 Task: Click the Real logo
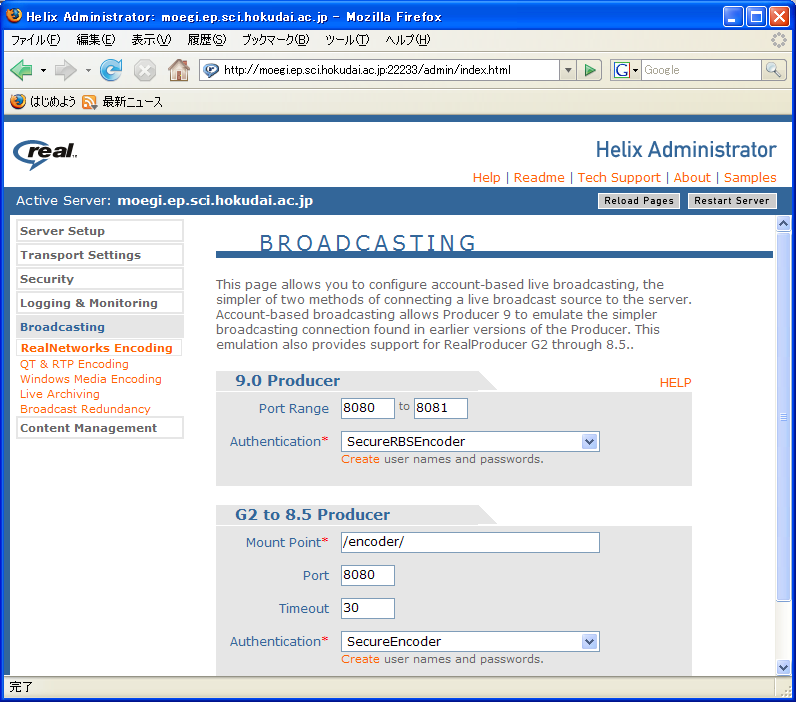[45, 154]
